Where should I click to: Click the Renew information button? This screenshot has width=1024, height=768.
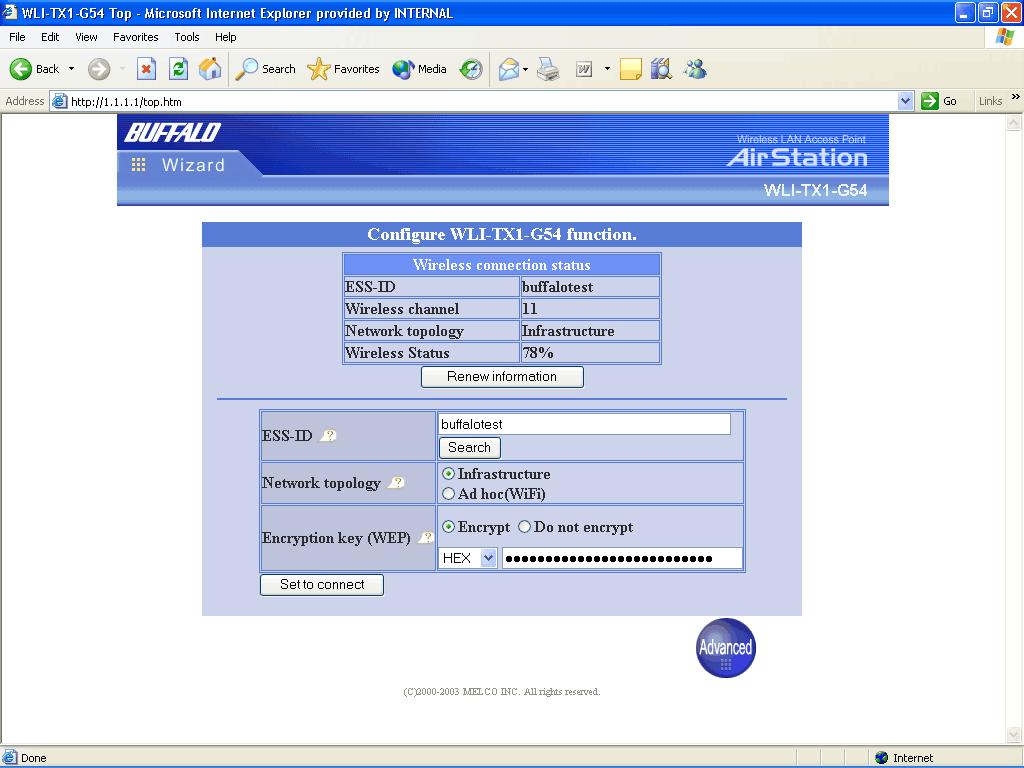(x=502, y=377)
